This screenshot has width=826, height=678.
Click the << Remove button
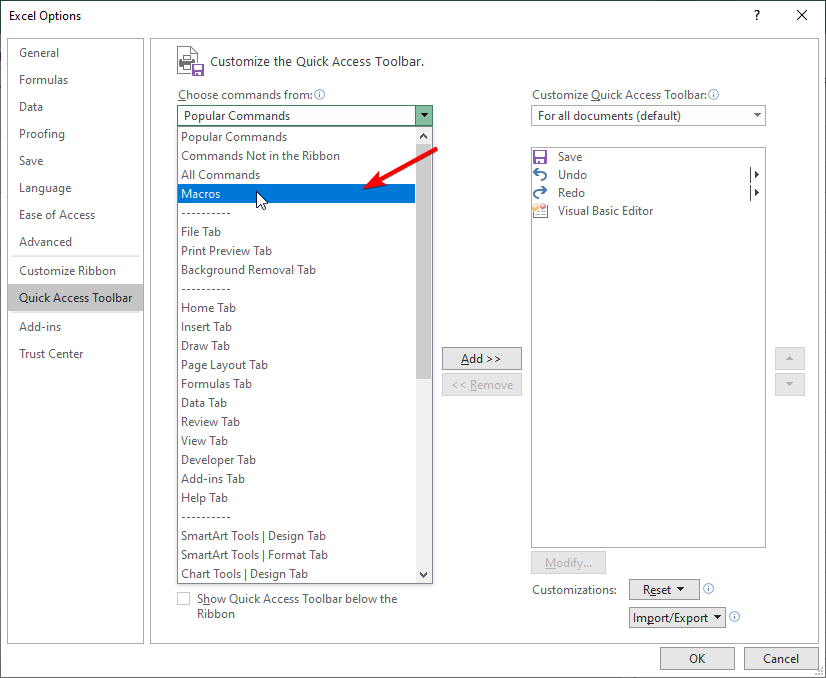coord(481,385)
